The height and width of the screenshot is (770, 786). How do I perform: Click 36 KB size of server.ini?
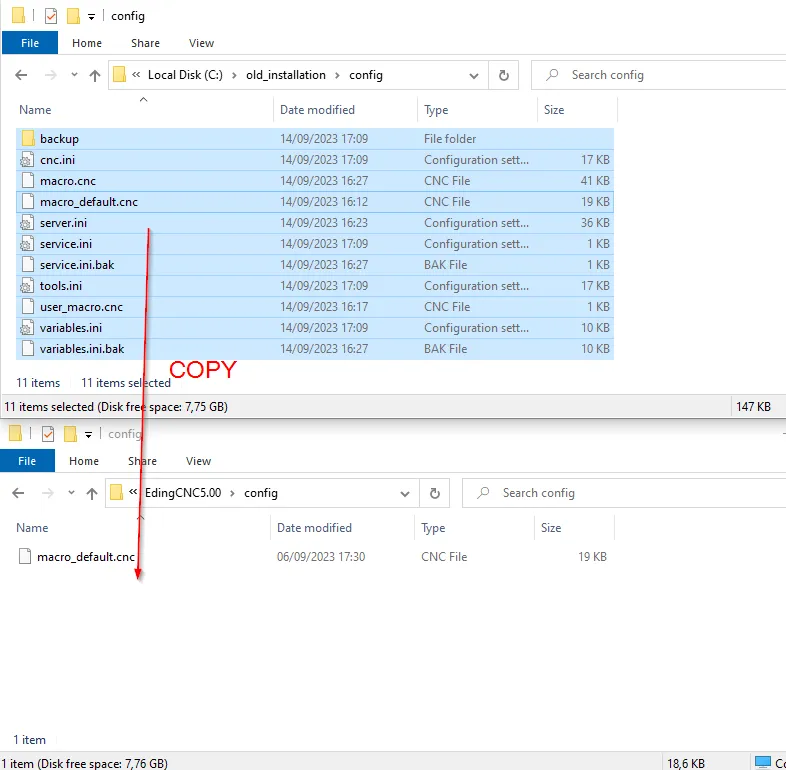click(x=595, y=223)
